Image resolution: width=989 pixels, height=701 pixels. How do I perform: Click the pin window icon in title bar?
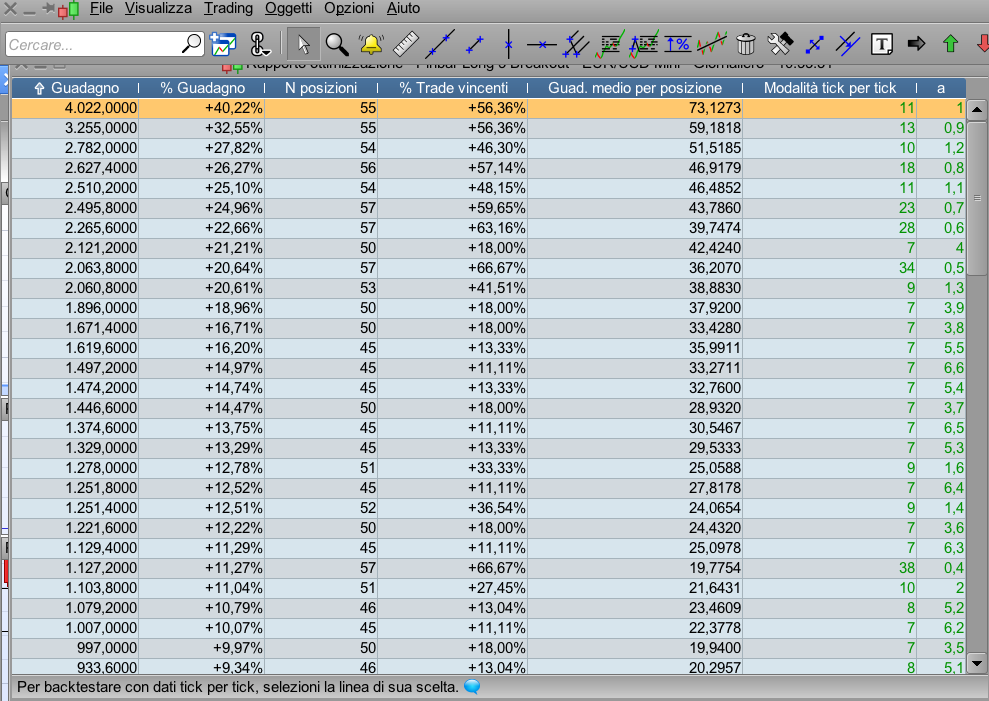[x=48, y=8]
